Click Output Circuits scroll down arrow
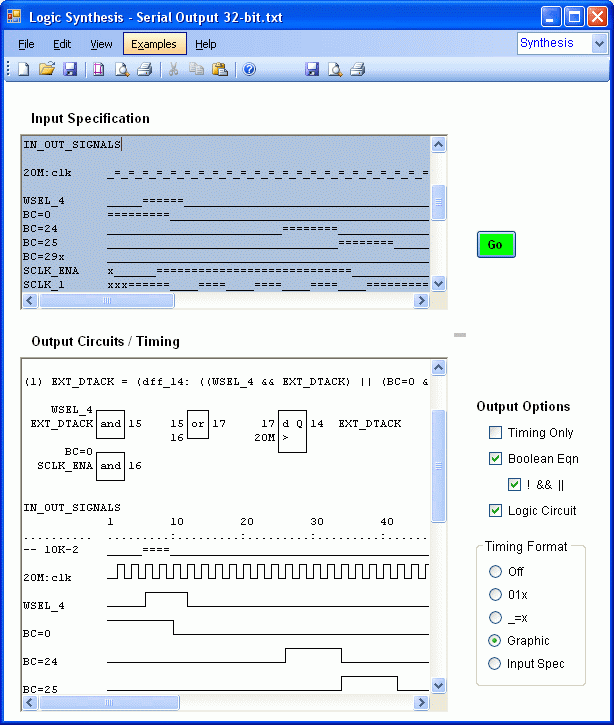 (438, 686)
